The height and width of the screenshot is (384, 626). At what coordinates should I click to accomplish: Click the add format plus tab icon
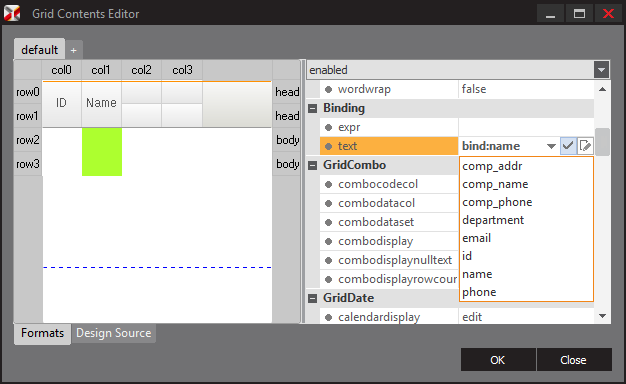click(x=73, y=50)
